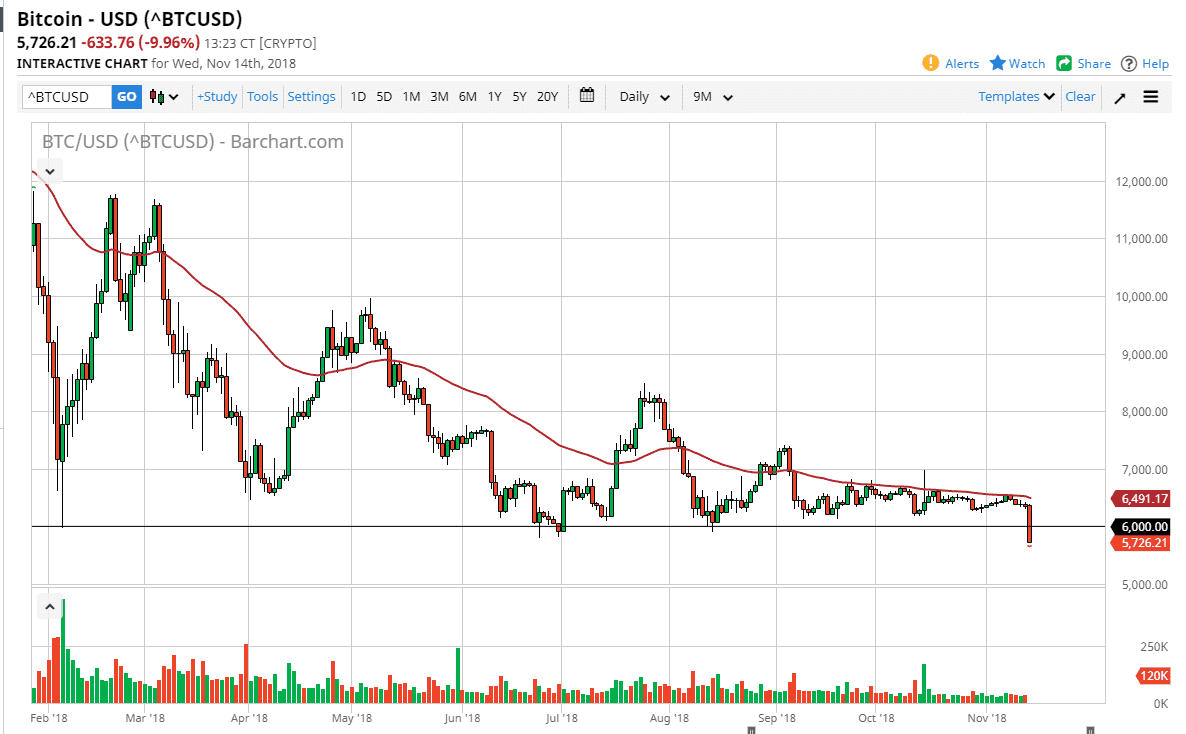Expand the 9M range dropdown
The height and width of the screenshot is (734, 1186).
711,96
